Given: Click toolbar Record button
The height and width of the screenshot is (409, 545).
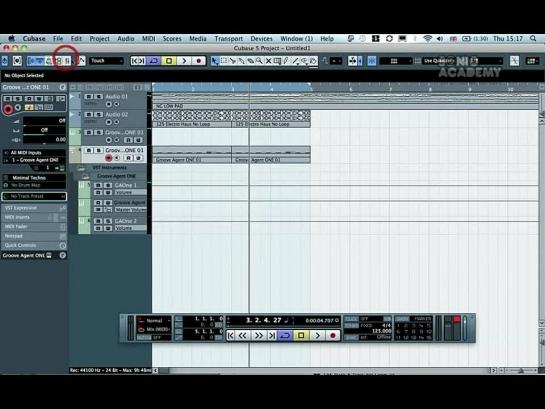Looking at the screenshot, I should tap(198, 61).
